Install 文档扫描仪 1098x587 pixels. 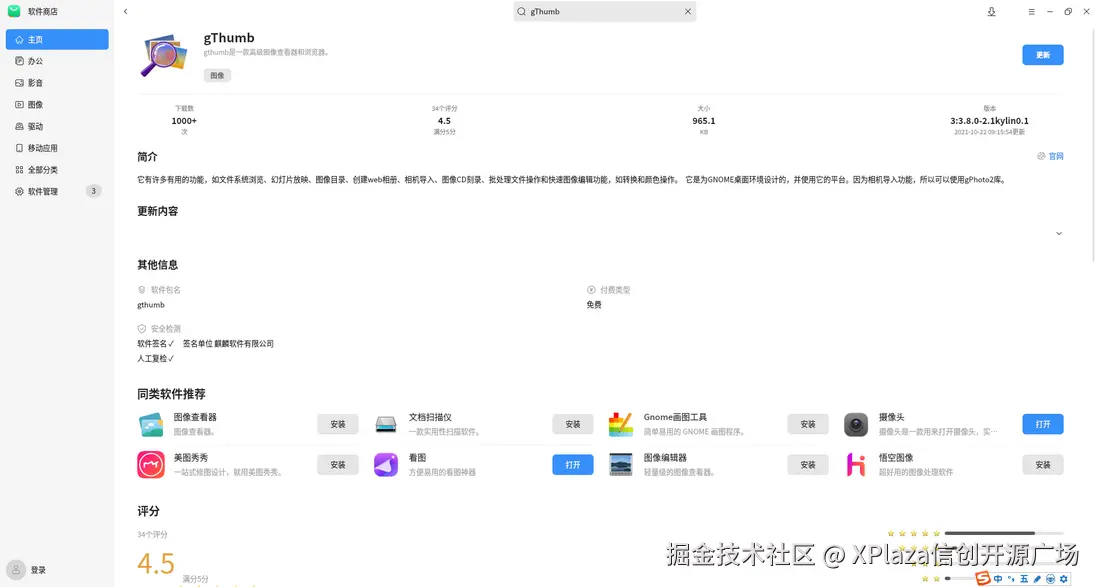573,424
